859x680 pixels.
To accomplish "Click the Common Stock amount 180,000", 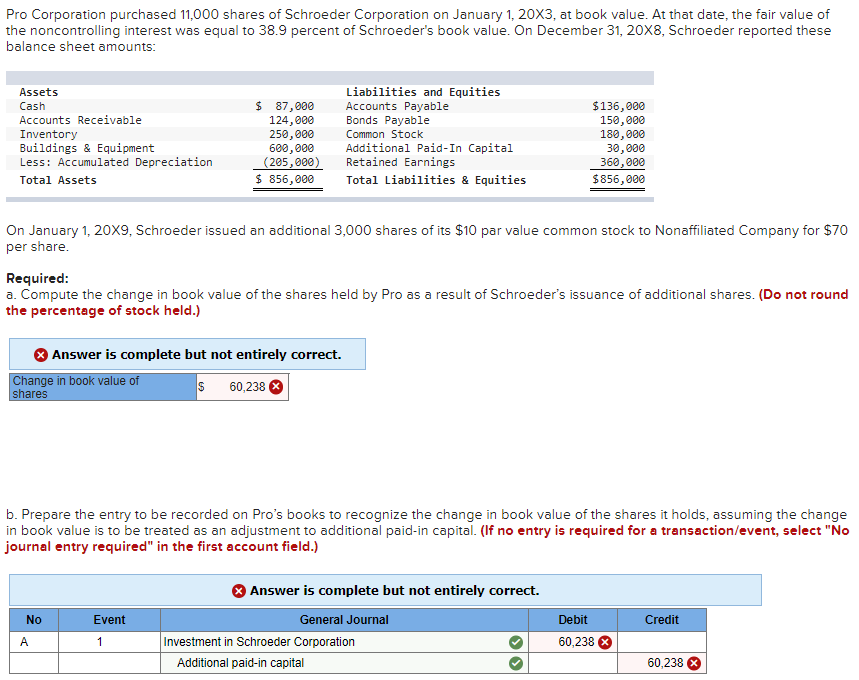I will pos(622,134).
